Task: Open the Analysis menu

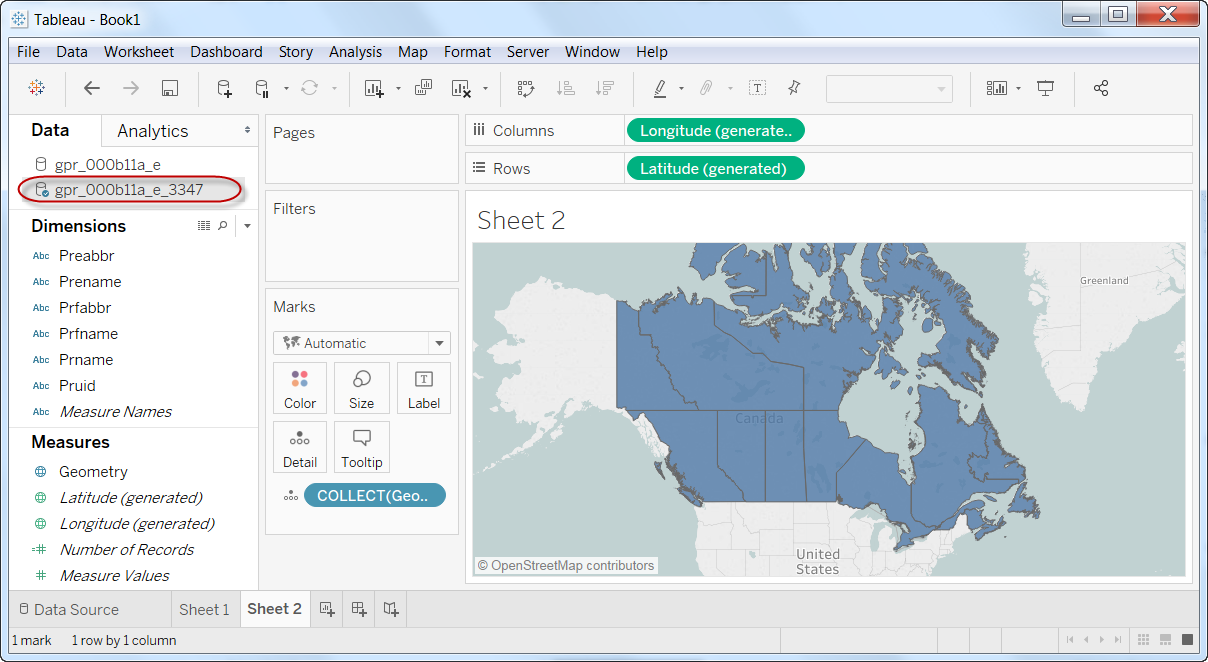Action: (x=355, y=51)
